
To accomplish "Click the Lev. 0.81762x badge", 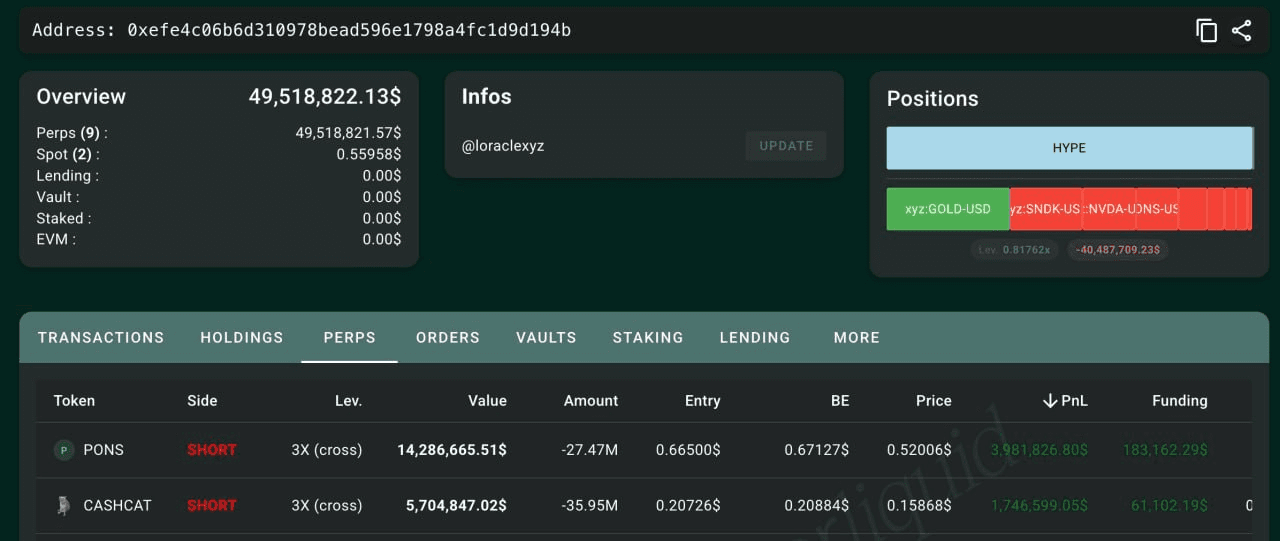I will (1015, 250).
